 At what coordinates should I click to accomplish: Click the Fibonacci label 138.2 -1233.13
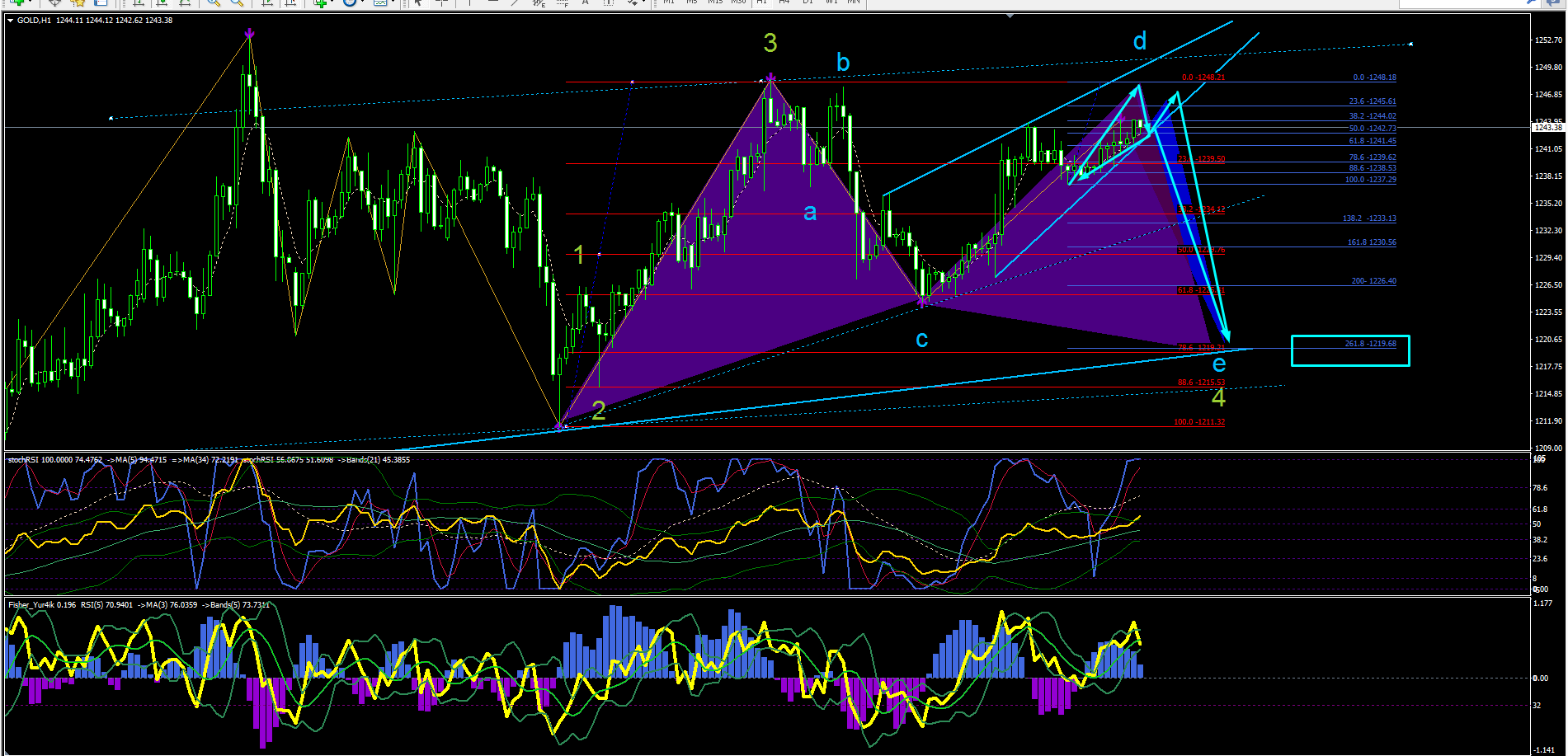tap(1369, 218)
